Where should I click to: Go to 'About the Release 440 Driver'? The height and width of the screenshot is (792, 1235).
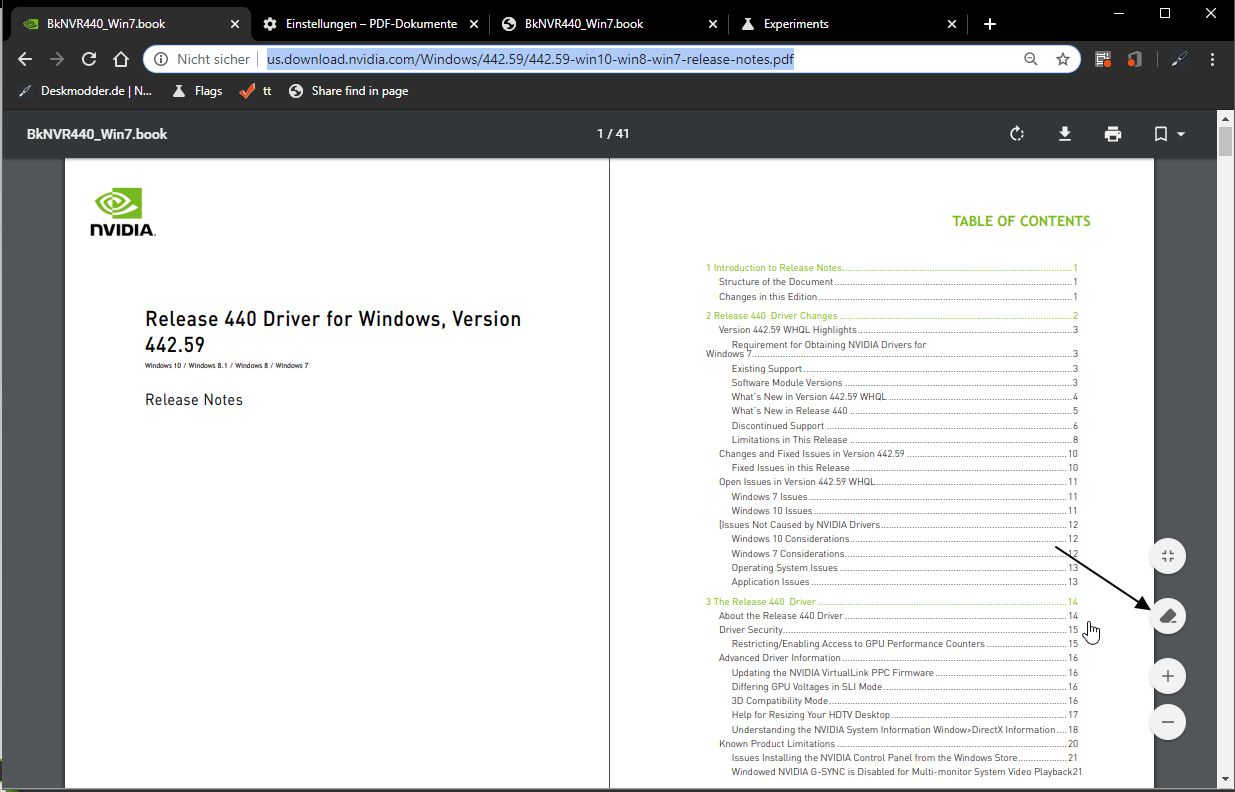click(897, 616)
